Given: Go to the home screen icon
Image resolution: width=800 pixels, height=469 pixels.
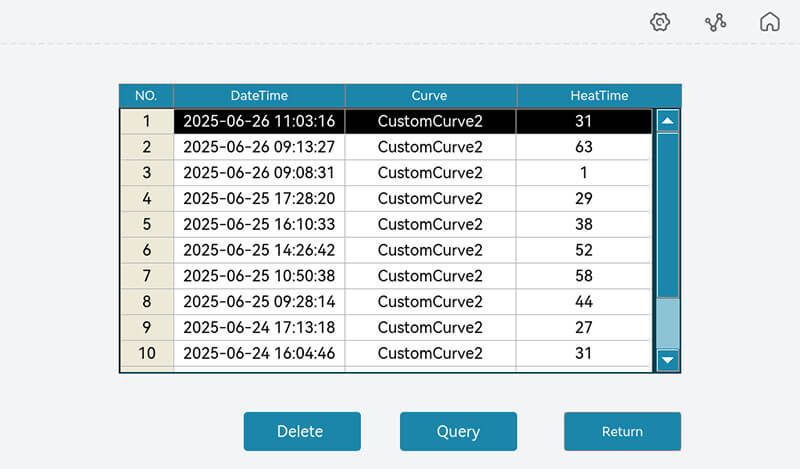Looking at the screenshot, I should coord(769,22).
